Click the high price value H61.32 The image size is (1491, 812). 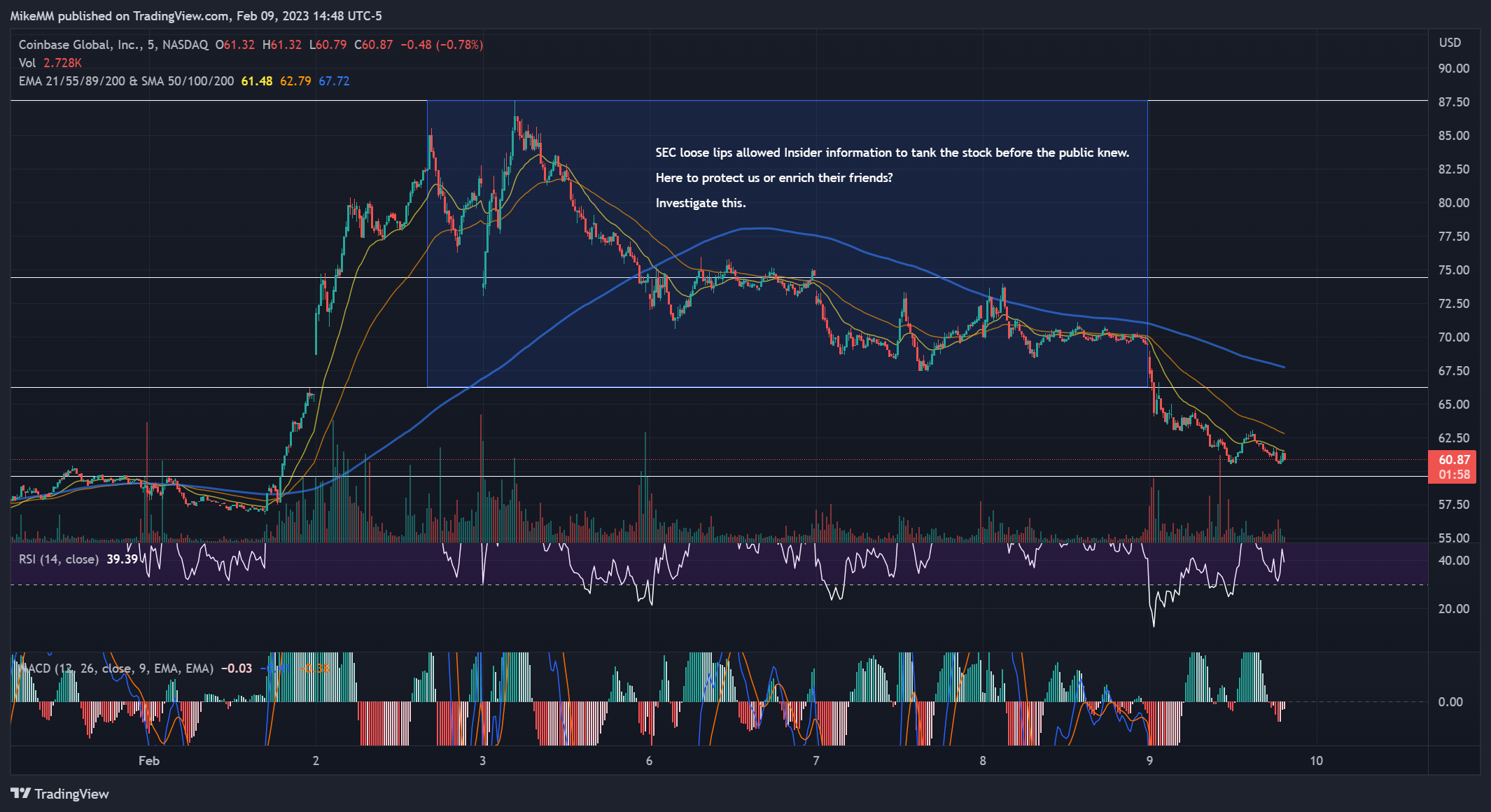282,45
